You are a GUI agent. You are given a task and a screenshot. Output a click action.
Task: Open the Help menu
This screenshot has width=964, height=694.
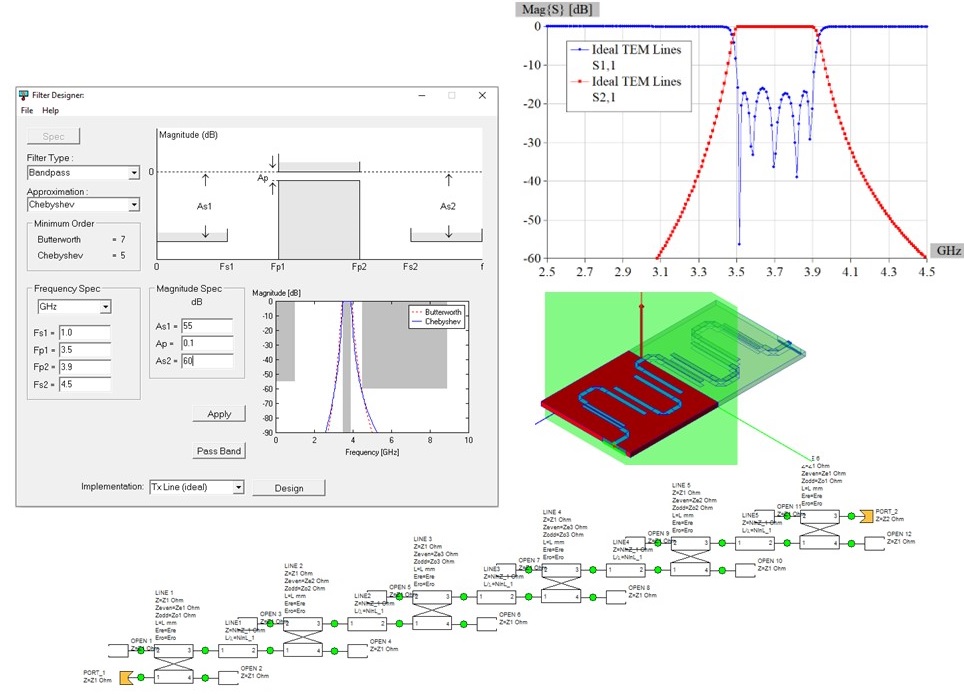[50, 111]
